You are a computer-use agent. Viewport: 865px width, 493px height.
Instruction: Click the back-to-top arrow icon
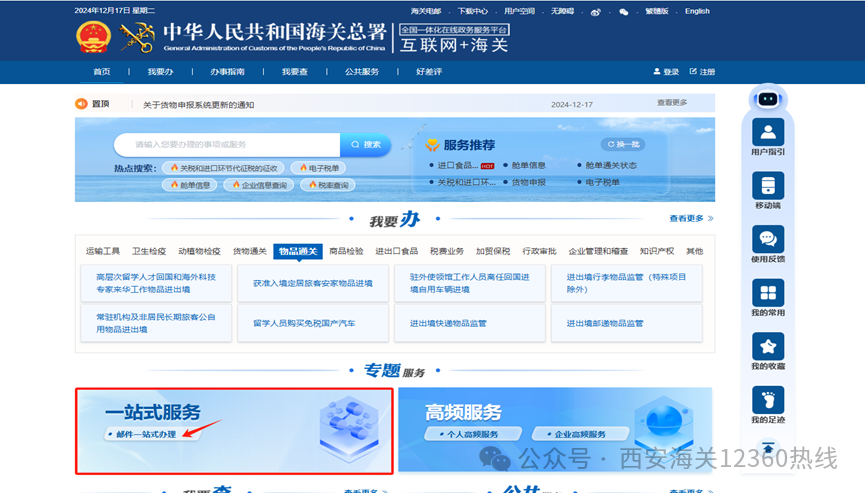pyautogui.click(x=768, y=446)
